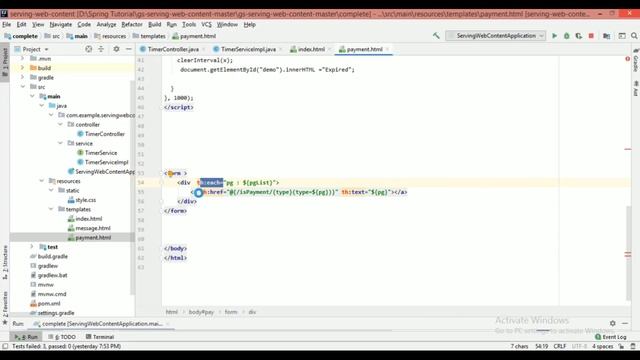Run ServingWebContentApplication with green play icon
This screenshot has height=360, width=640.
point(554,36)
